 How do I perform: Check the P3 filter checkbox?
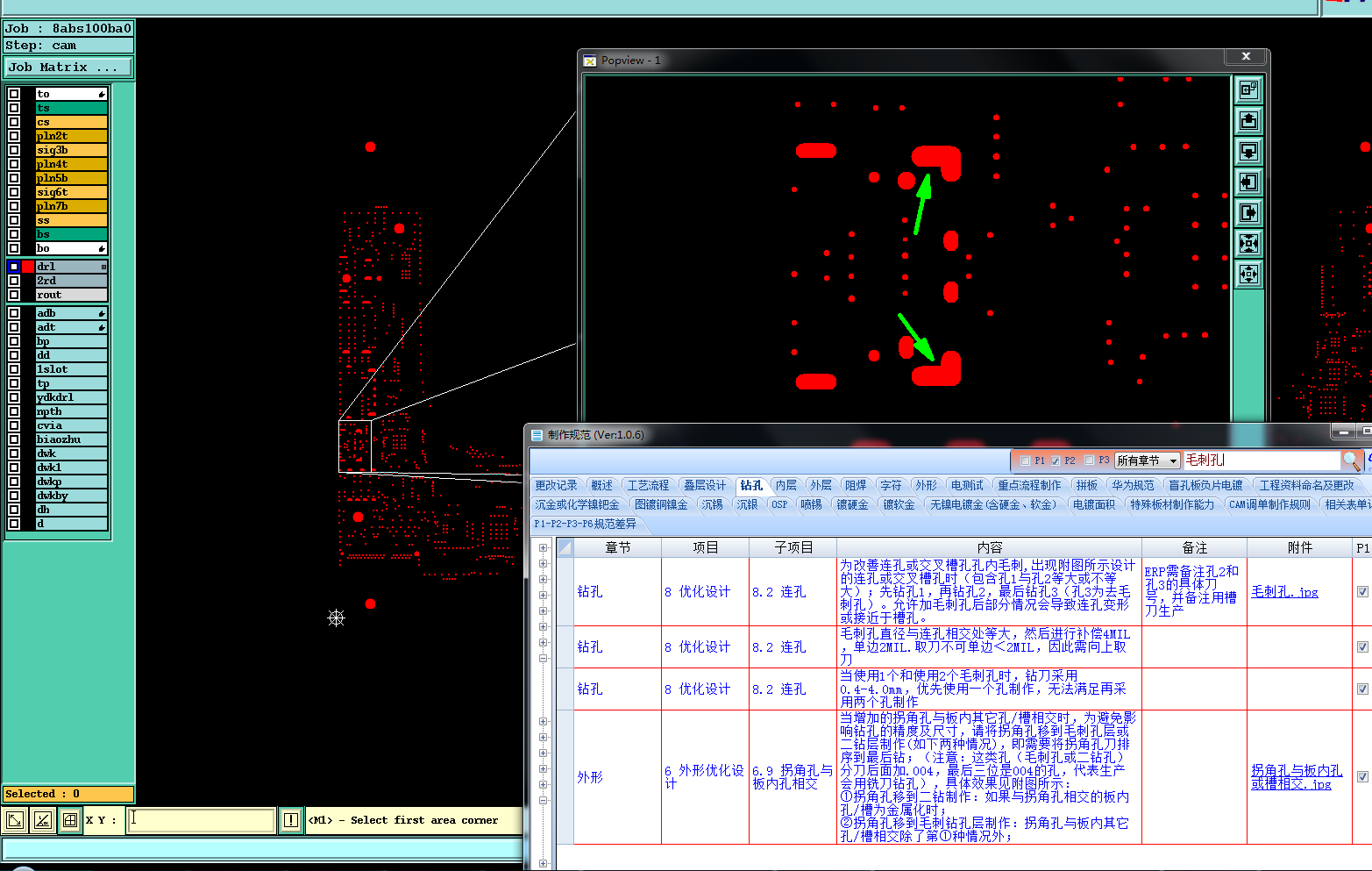1089,460
